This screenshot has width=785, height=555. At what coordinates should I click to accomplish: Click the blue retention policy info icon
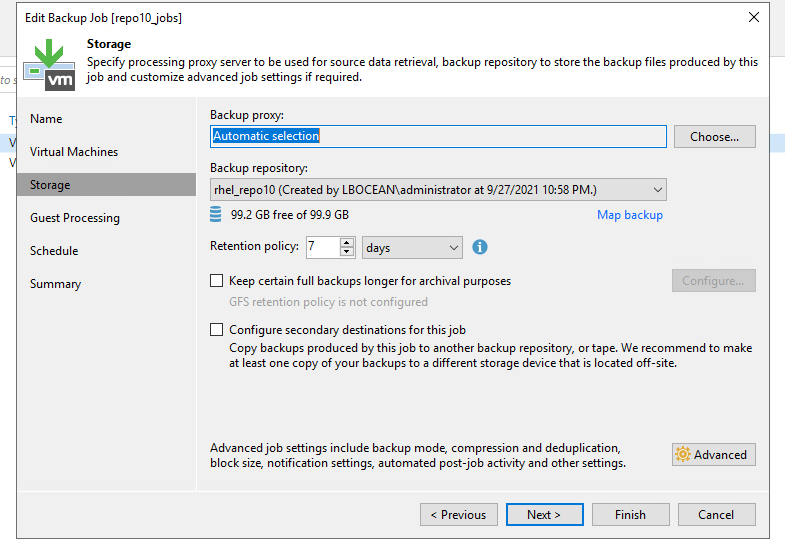(480, 247)
